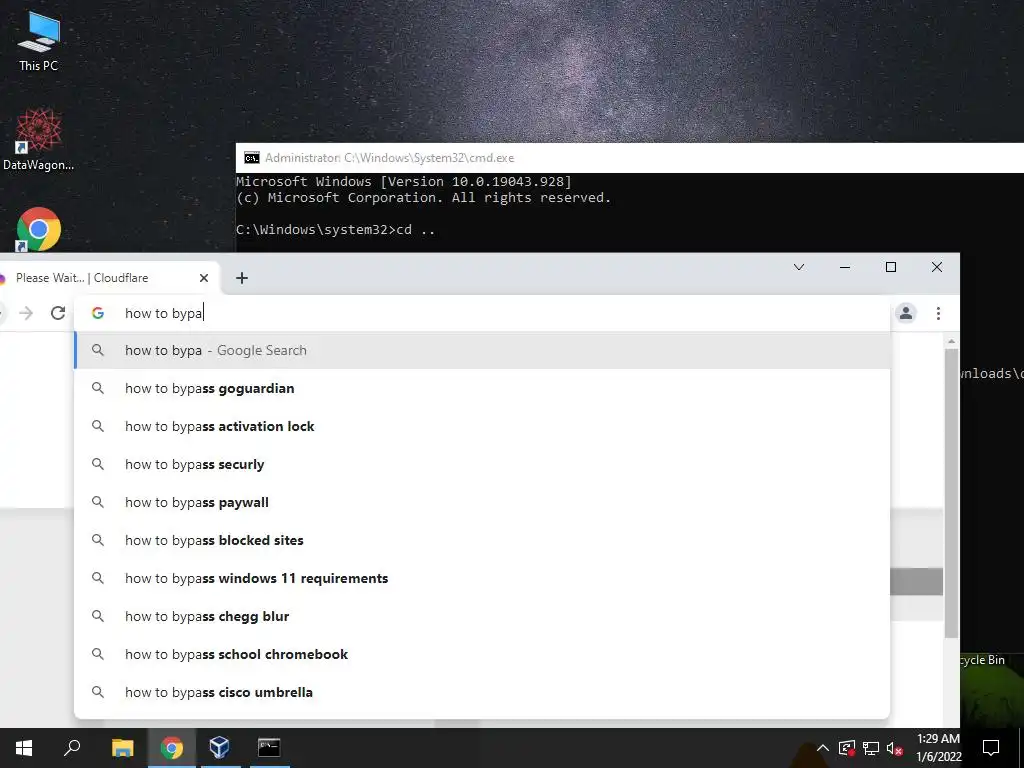The height and width of the screenshot is (768, 1024).
Task: Select 'how to bypass school chromebook' suggestion
Action: (x=482, y=654)
